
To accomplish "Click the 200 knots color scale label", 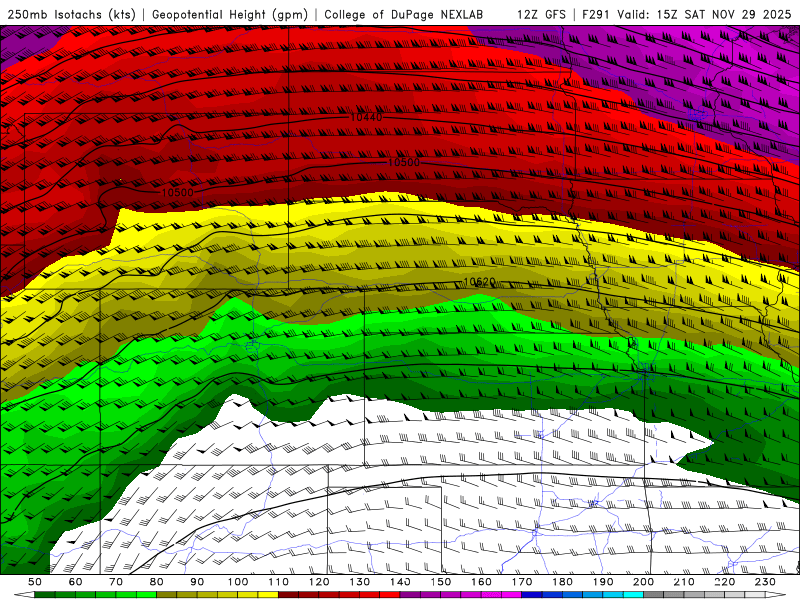I will (x=643, y=582).
